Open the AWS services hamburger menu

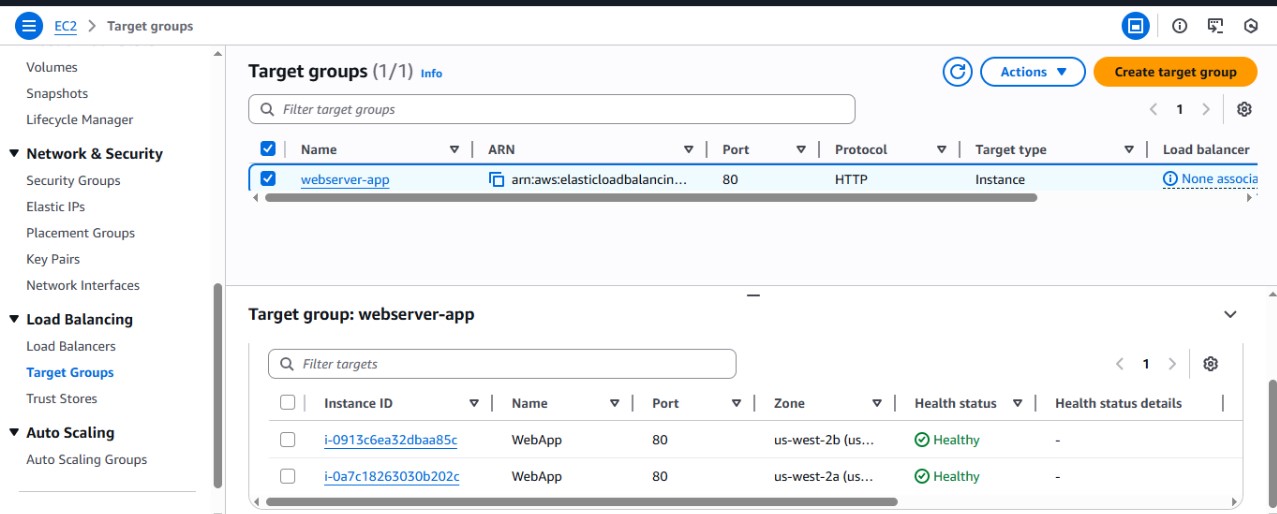[x=29, y=26]
